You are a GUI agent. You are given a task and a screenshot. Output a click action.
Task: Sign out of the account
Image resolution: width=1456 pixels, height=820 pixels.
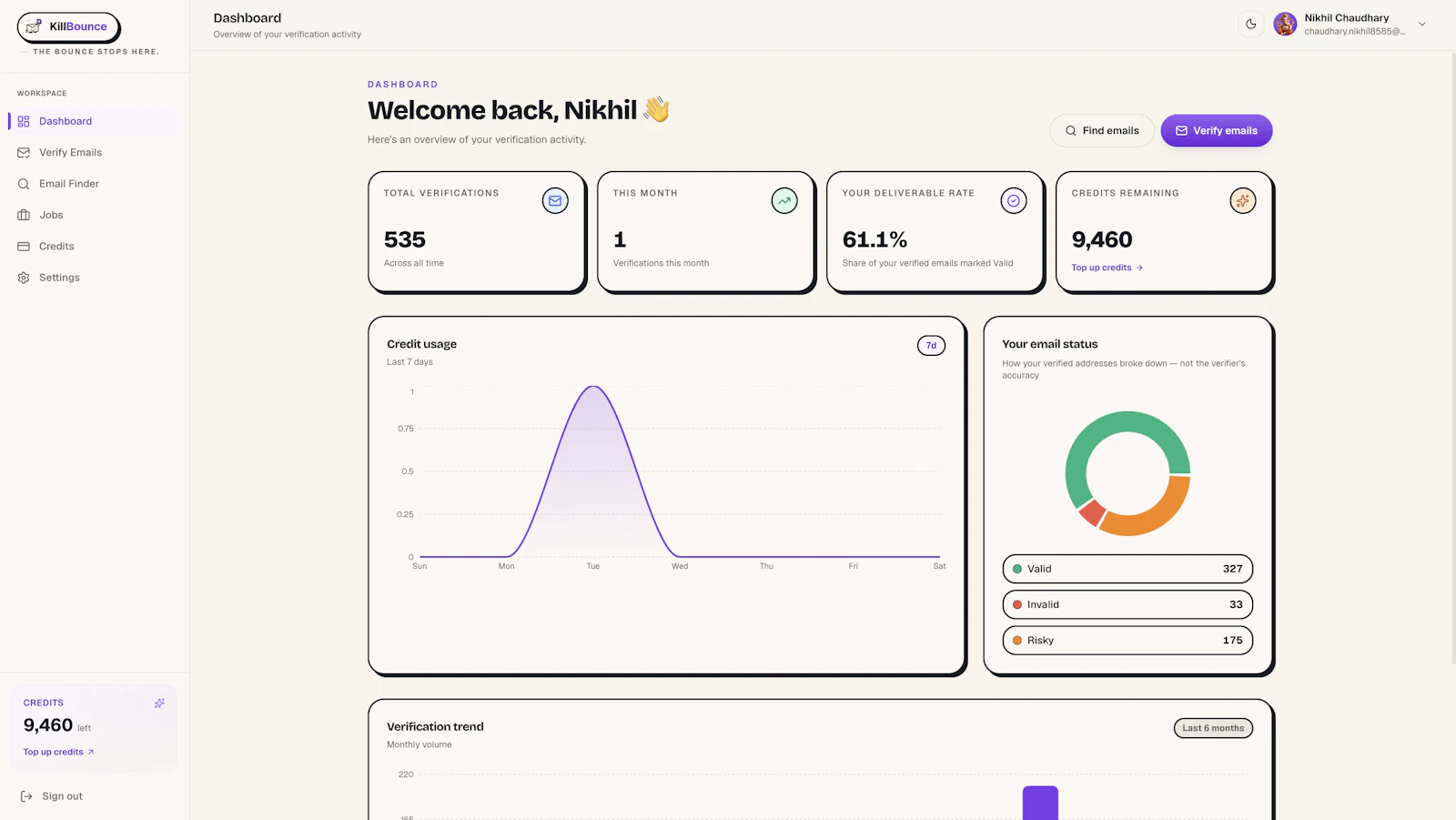pyautogui.click(x=52, y=796)
